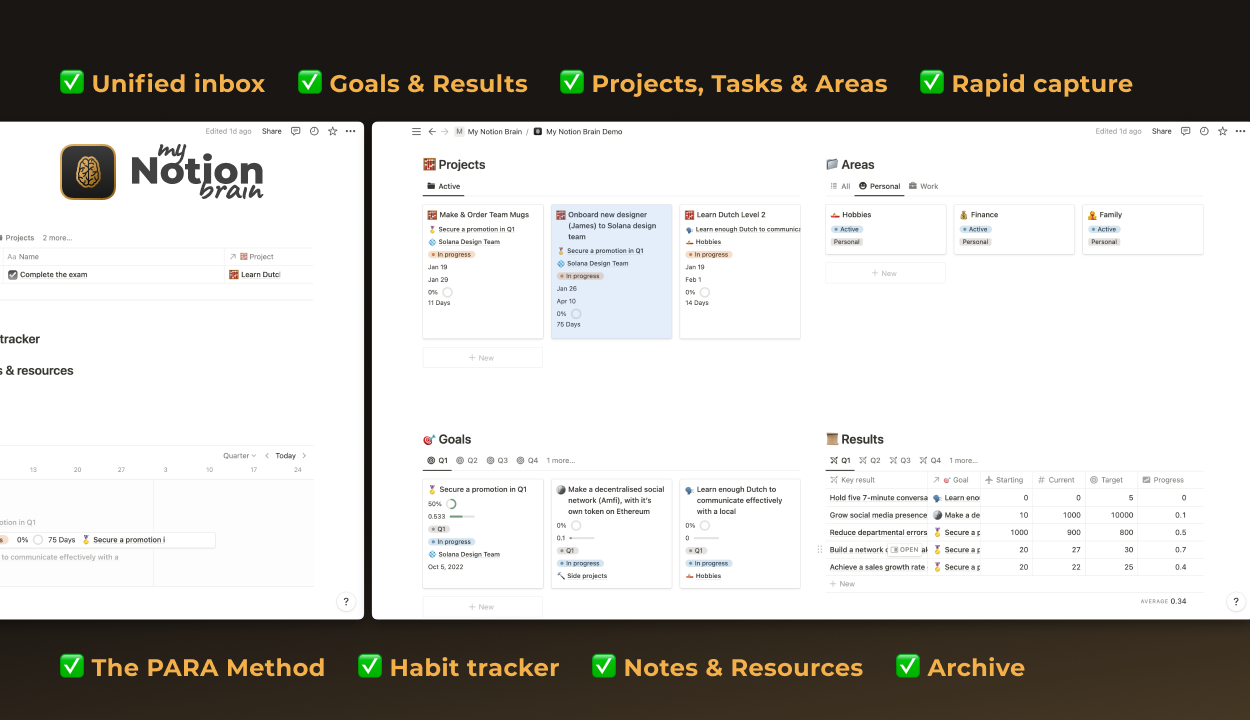Switch to the Q2 tab in Goals
The image size is (1250, 720).
click(467, 461)
